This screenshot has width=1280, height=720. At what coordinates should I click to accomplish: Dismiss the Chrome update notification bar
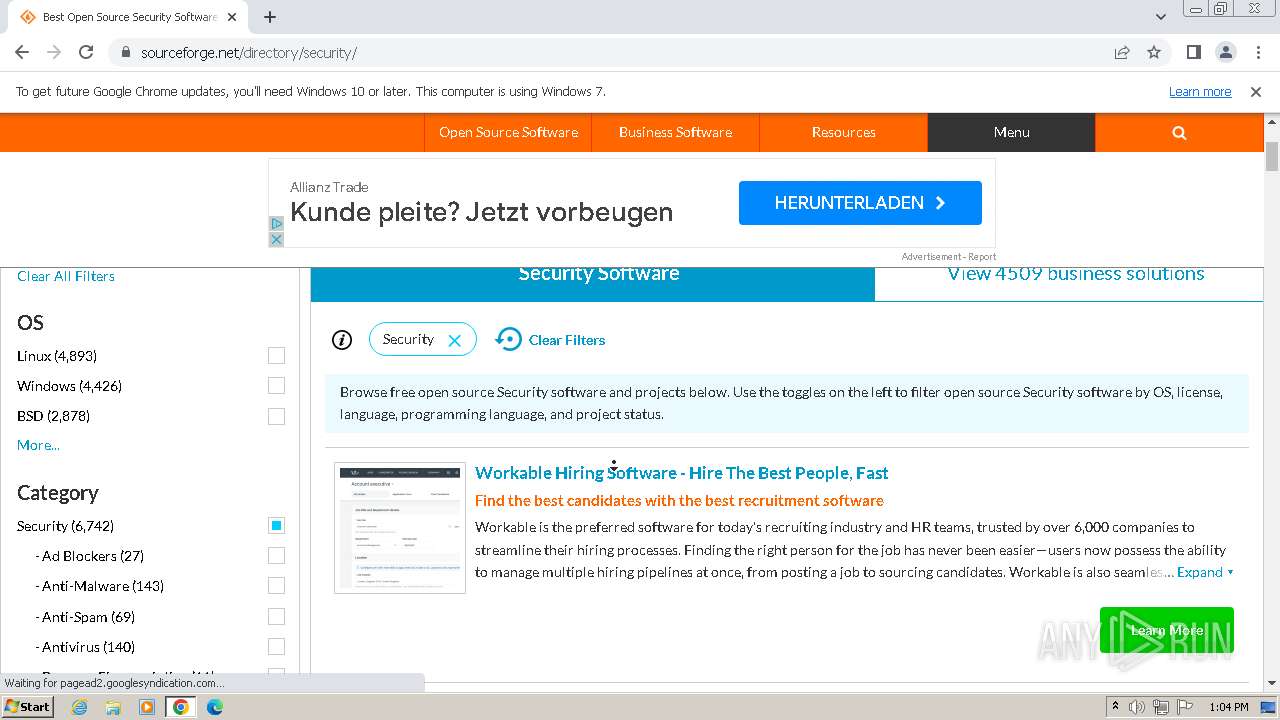click(x=1256, y=91)
